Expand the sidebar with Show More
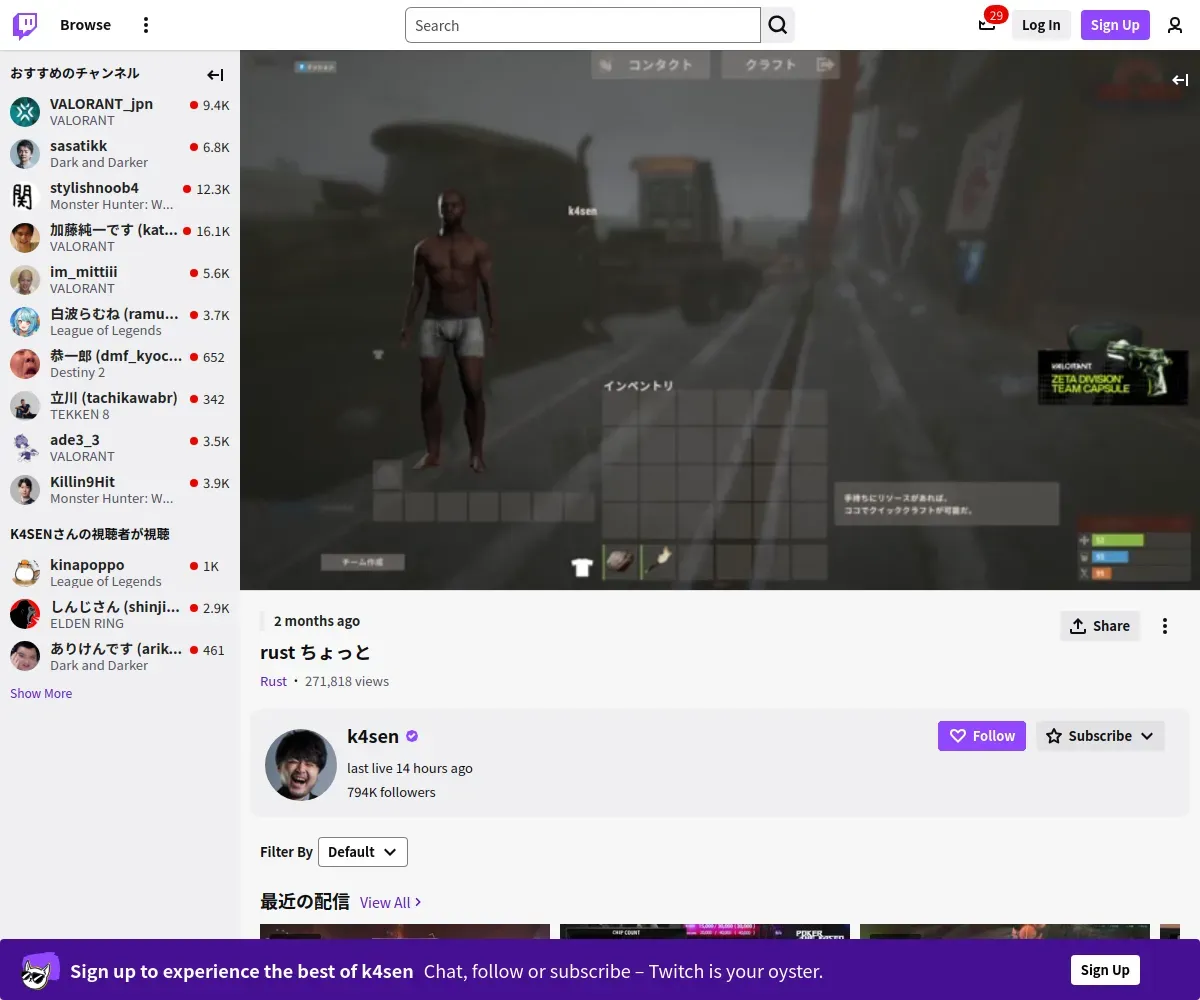 pos(41,693)
